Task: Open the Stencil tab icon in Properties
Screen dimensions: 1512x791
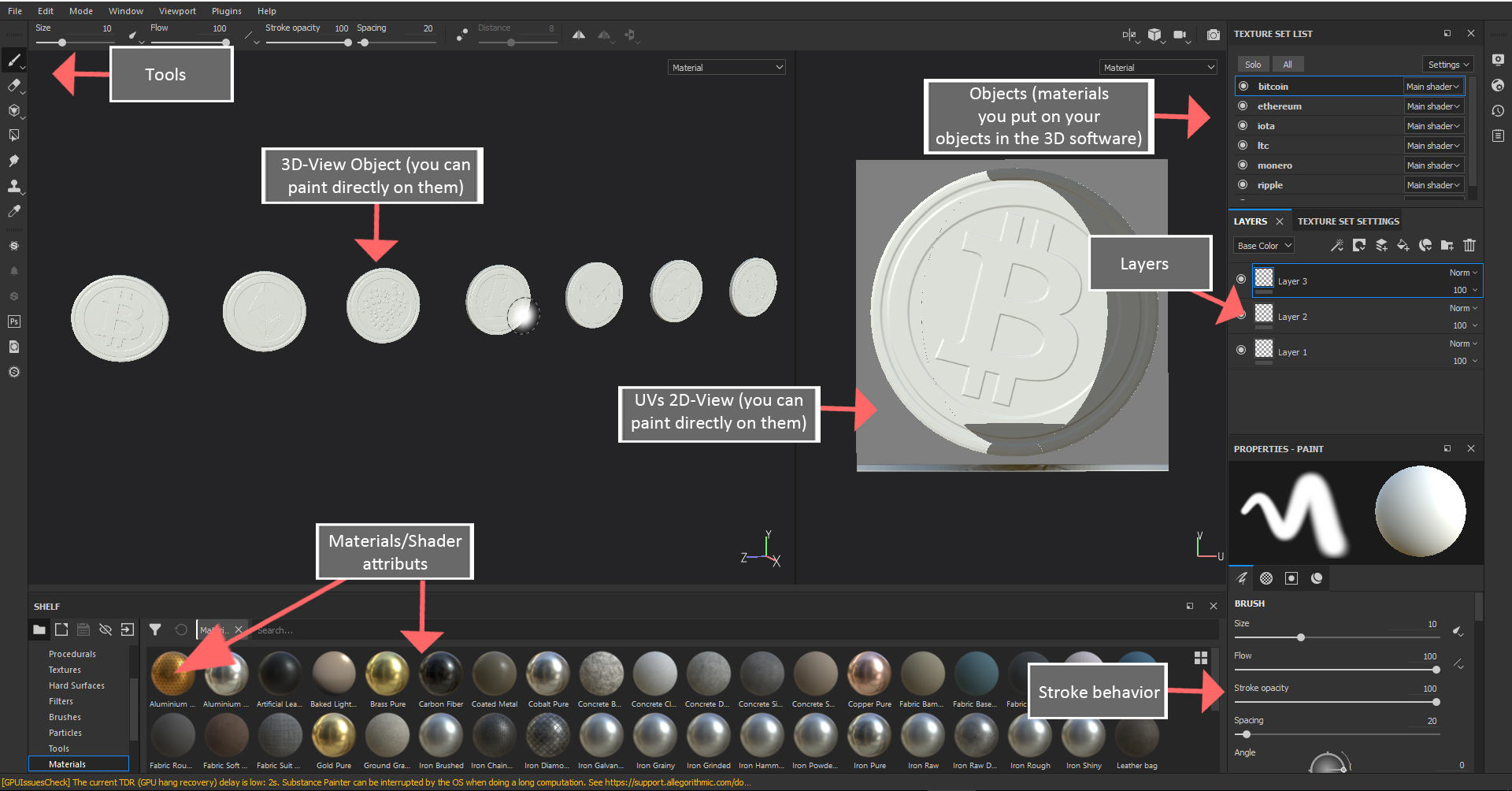Action: (x=1291, y=578)
